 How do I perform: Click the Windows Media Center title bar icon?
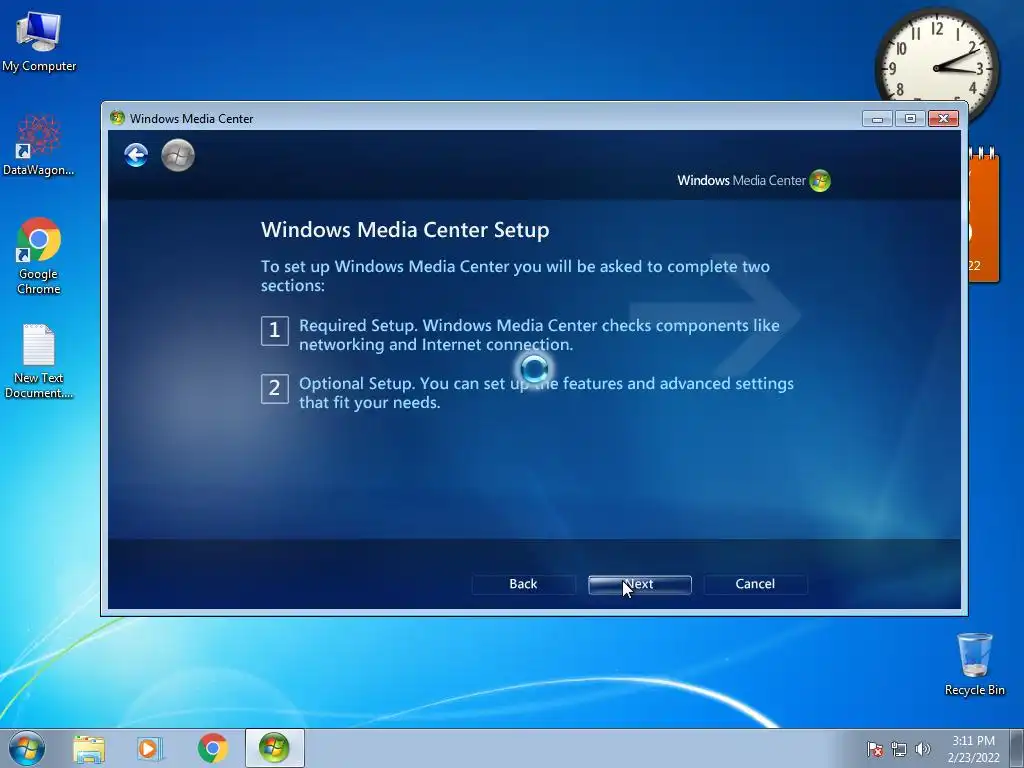pyautogui.click(x=118, y=118)
